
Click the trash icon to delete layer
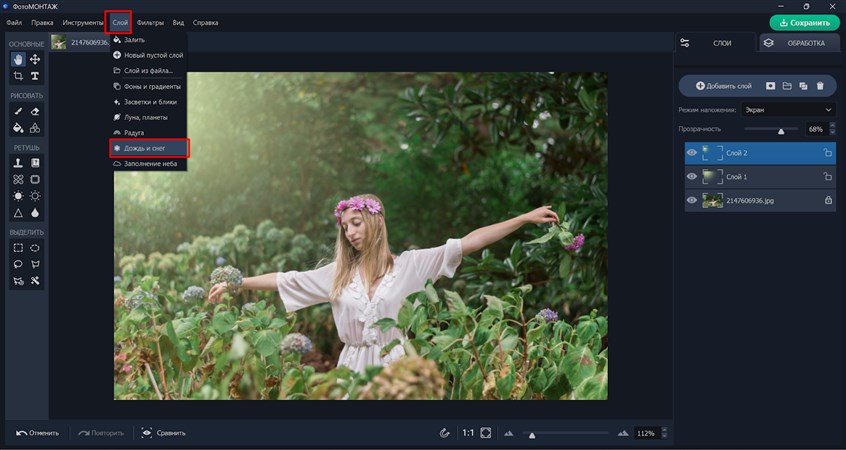(x=820, y=86)
